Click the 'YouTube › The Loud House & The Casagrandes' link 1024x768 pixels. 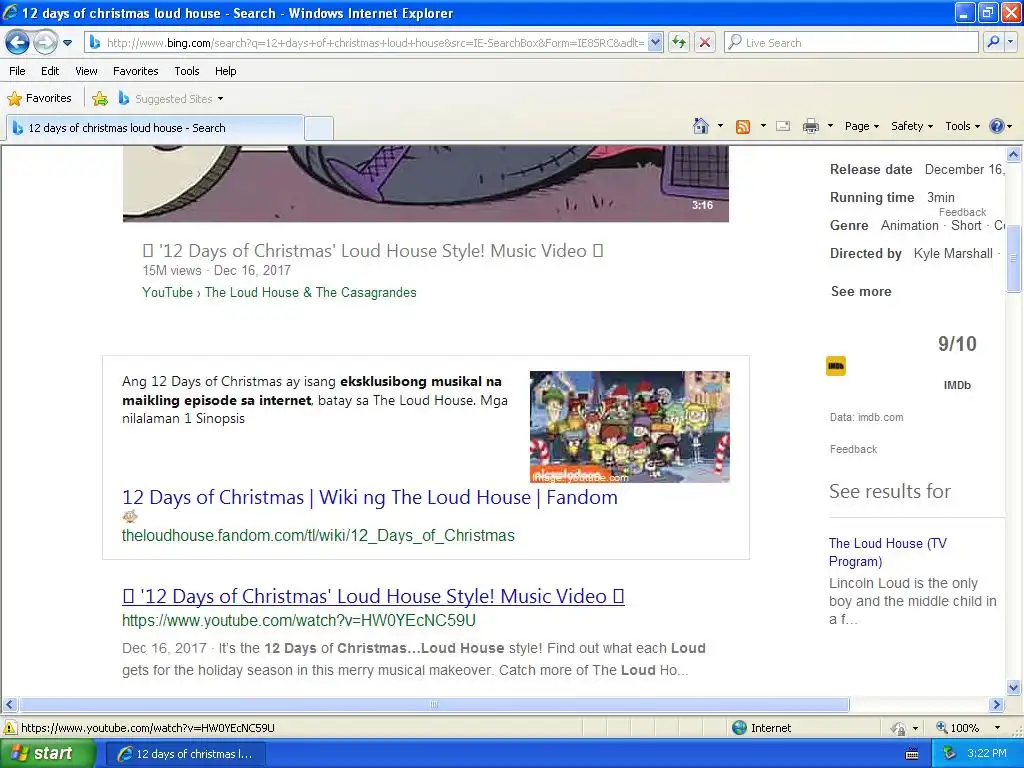(280, 293)
